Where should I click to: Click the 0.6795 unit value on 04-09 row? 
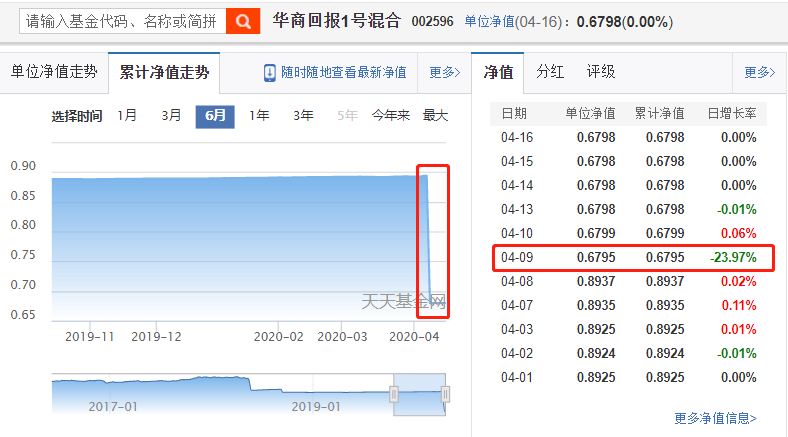pos(596,257)
